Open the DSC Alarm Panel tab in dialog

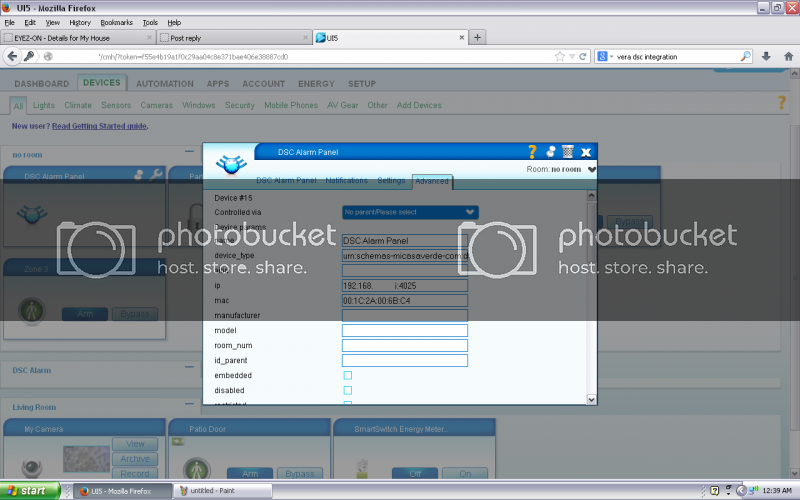click(x=286, y=181)
